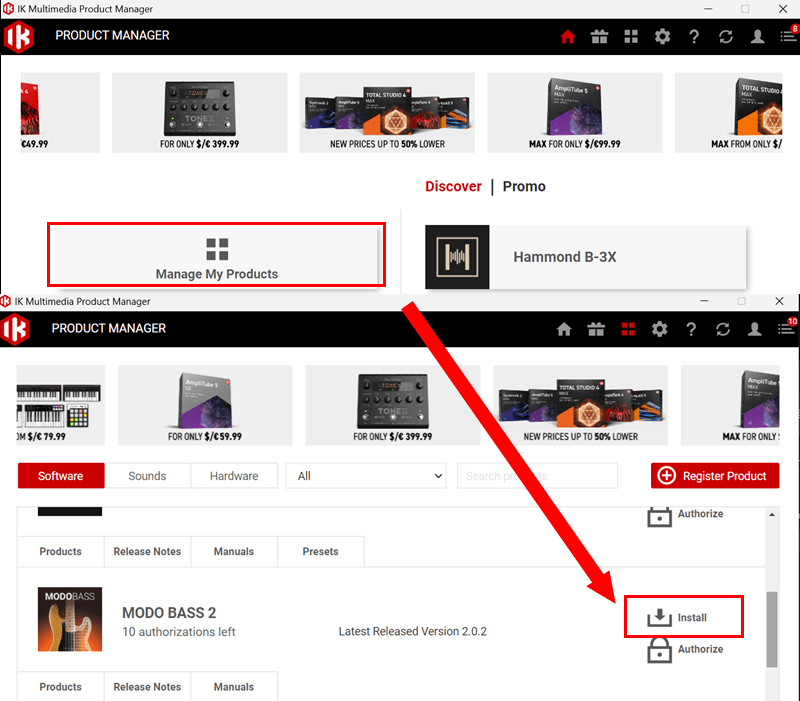This screenshot has width=800, height=701.
Task: Open Products tab above MODO BASS 2
Action: coord(61,552)
